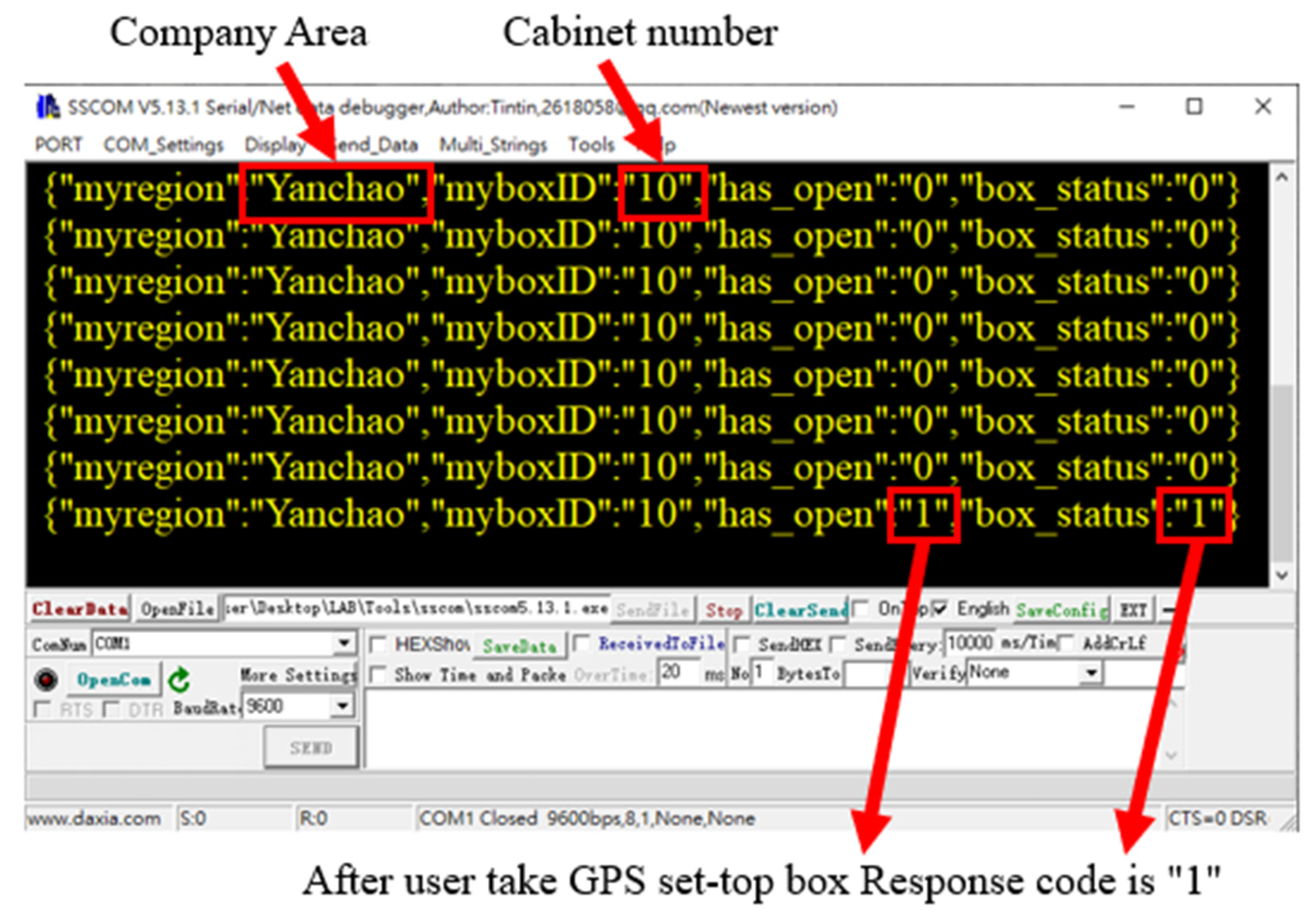1316x914 pixels.
Task: Open the COM_Settings menu
Action: pyautogui.click(x=163, y=145)
